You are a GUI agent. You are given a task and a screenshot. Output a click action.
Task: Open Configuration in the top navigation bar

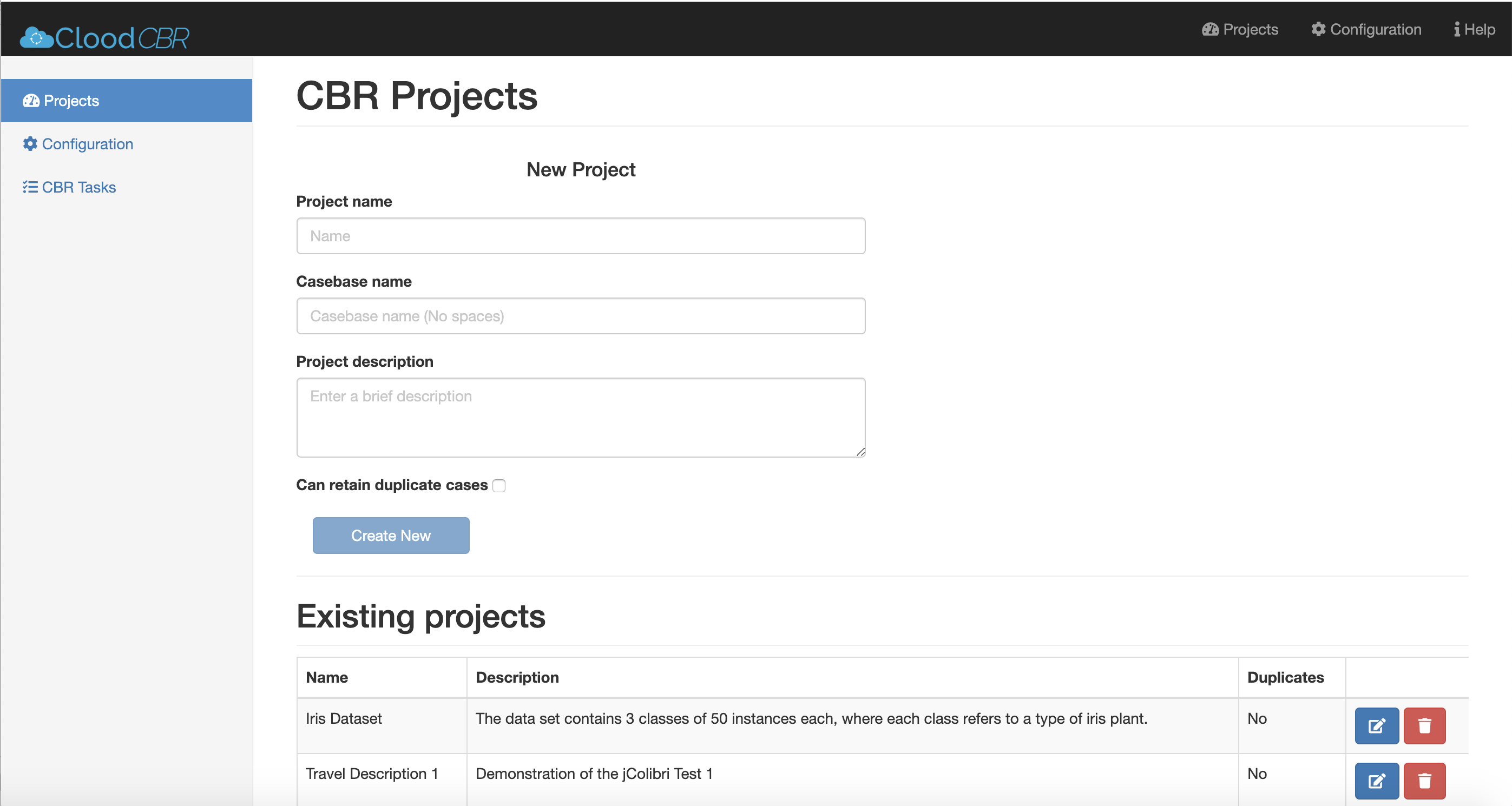[1375, 29]
